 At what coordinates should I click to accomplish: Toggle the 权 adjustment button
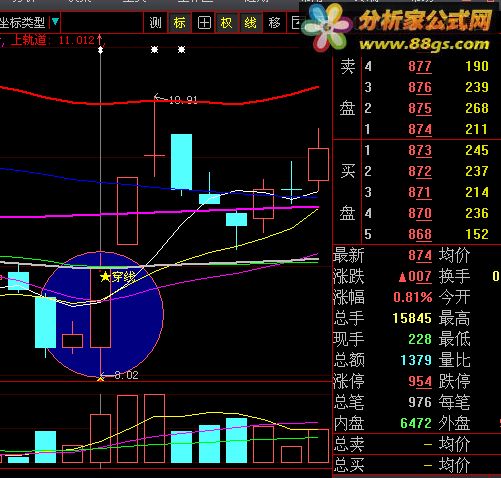[x=227, y=23]
